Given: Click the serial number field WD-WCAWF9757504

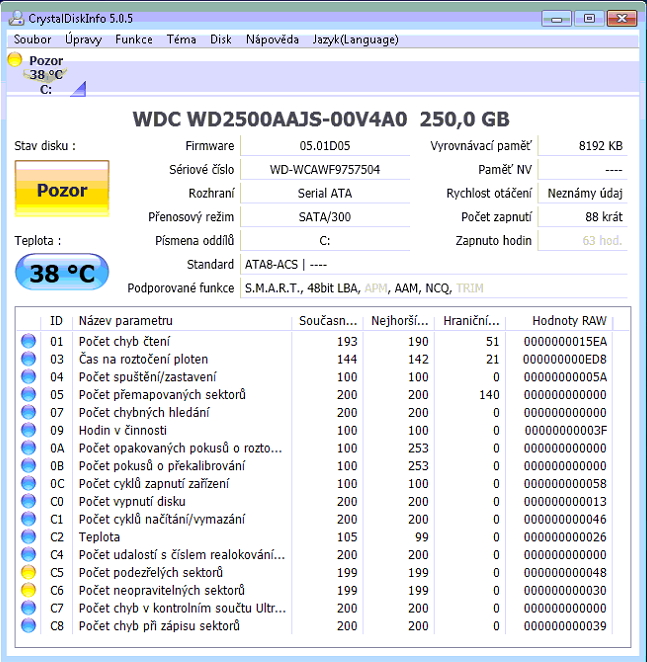Looking at the screenshot, I should pyautogui.click(x=325, y=170).
